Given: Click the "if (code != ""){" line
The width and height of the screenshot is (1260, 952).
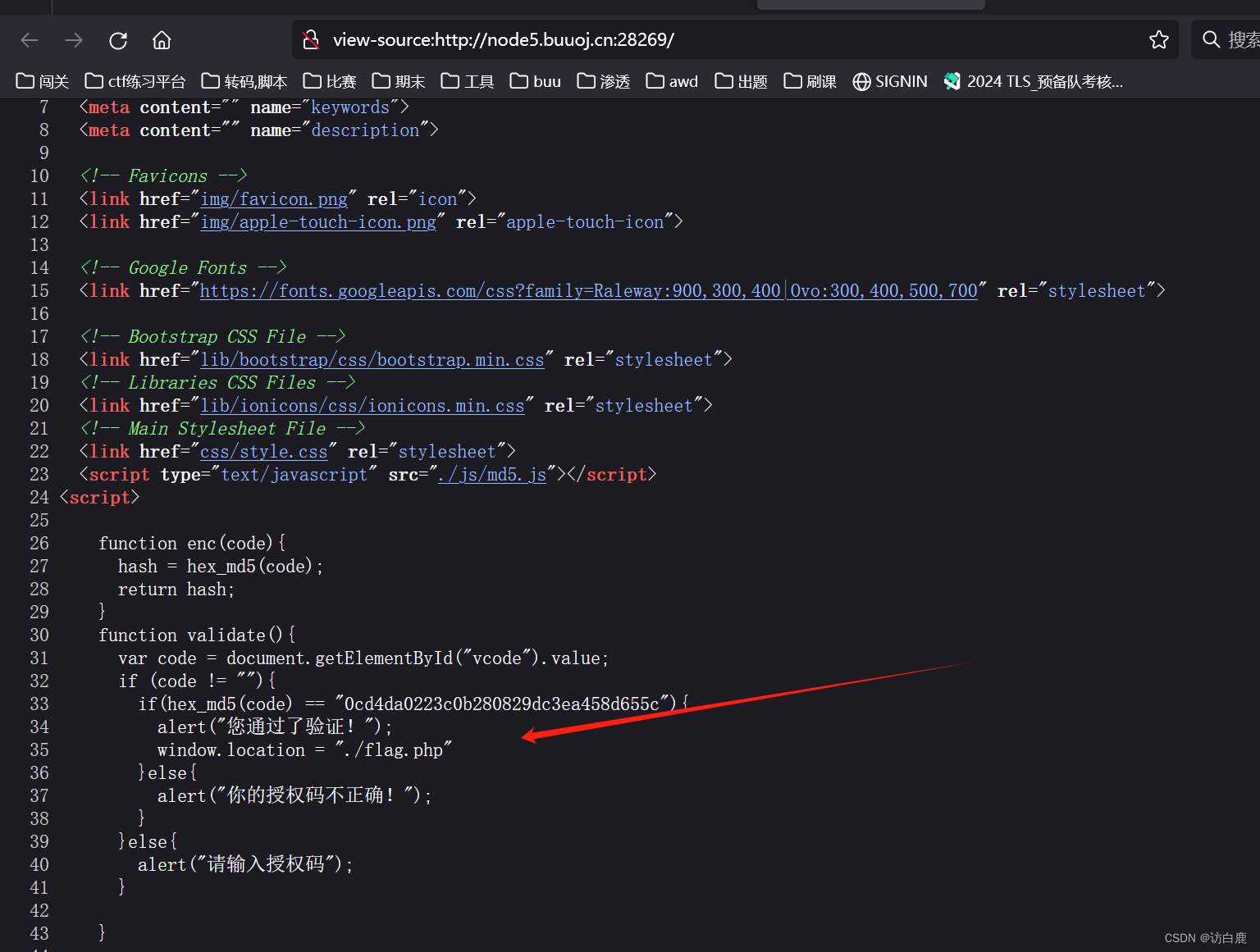Looking at the screenshot, I should pyautogui.click(x=197, y=681).
